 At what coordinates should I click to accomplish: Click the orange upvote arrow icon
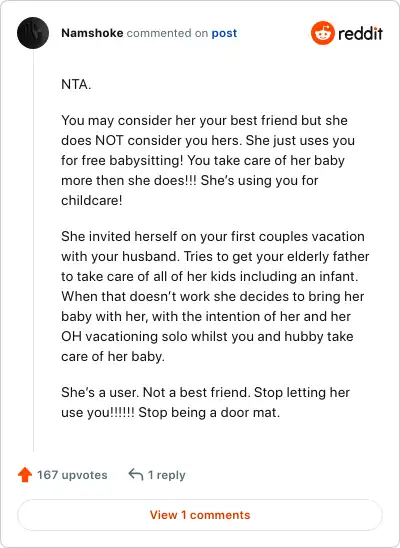25,475
